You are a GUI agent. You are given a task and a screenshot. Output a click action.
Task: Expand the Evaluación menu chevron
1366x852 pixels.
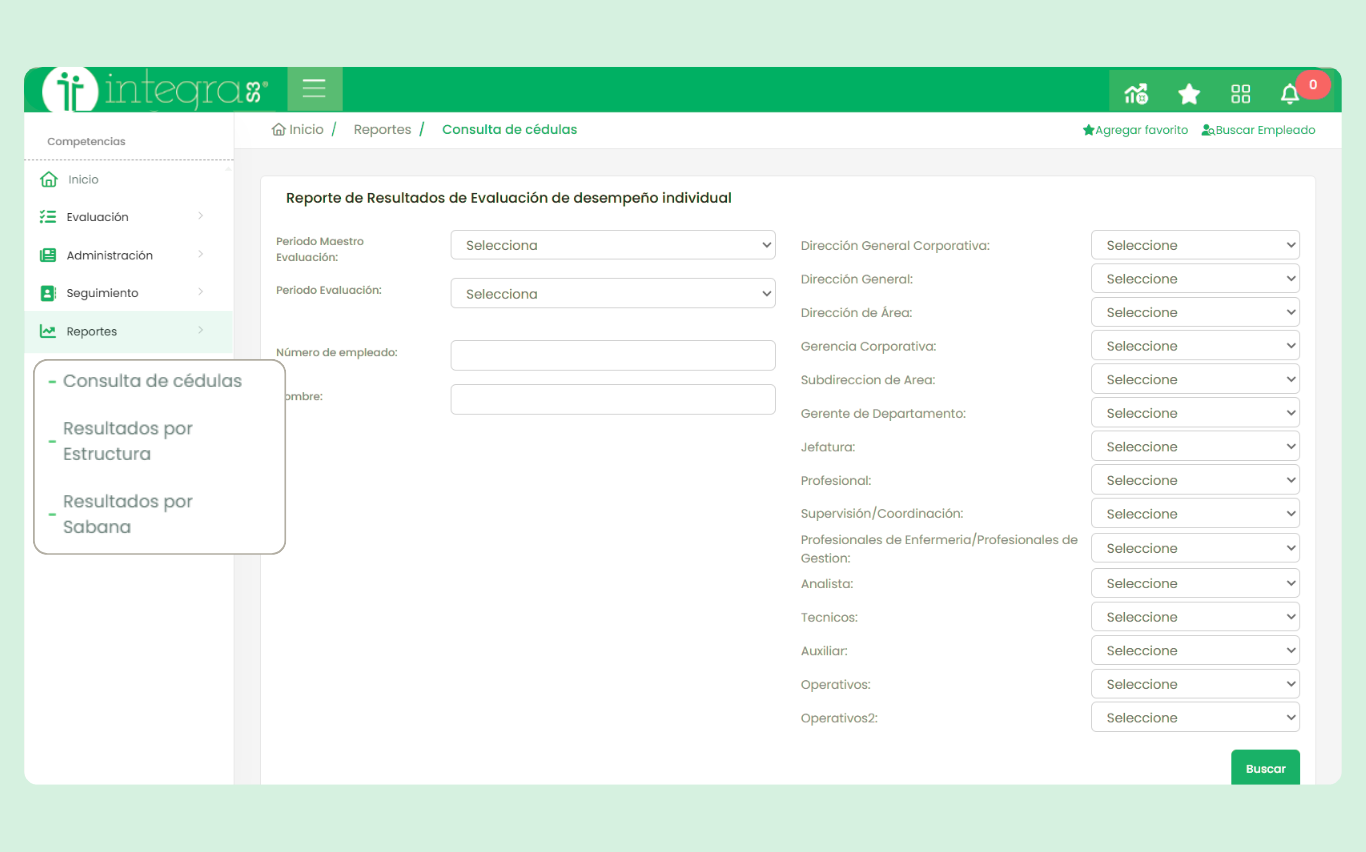200,216
